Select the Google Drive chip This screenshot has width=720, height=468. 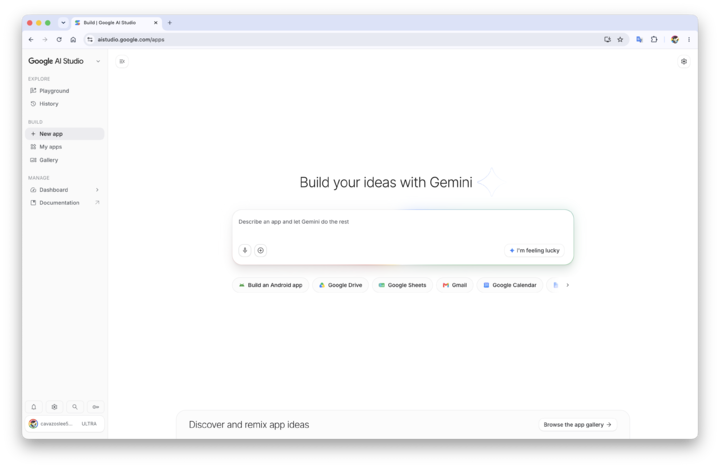point(340,285)
